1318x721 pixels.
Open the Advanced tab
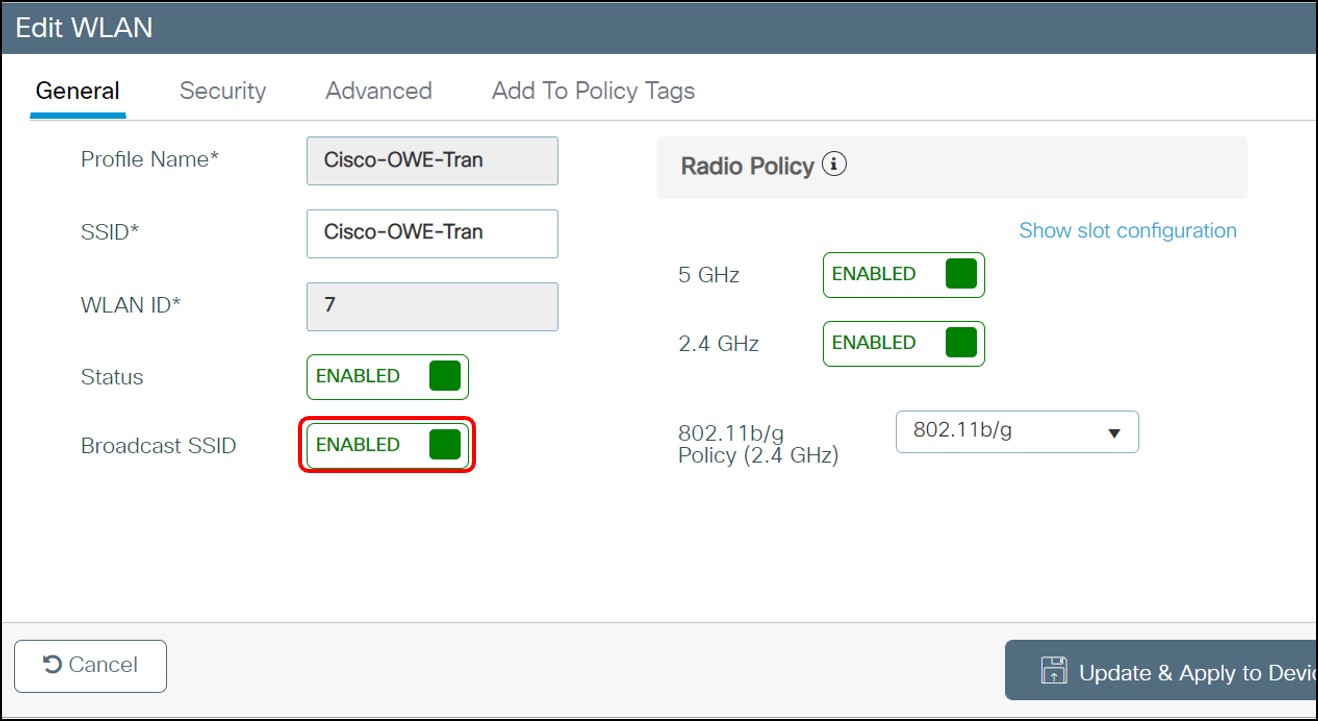pos(377,90)
